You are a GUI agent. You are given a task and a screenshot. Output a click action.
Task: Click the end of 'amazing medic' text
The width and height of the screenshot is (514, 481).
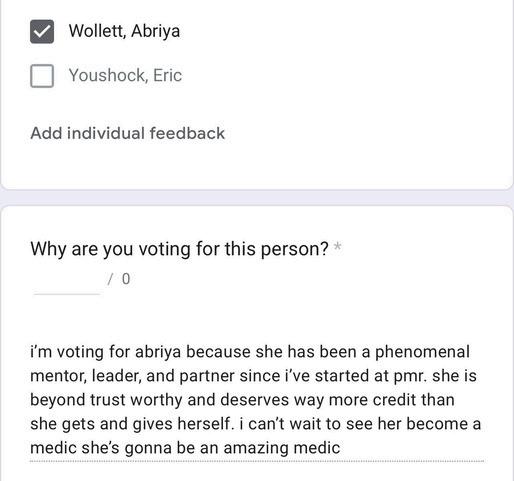(x=339, y=448)
